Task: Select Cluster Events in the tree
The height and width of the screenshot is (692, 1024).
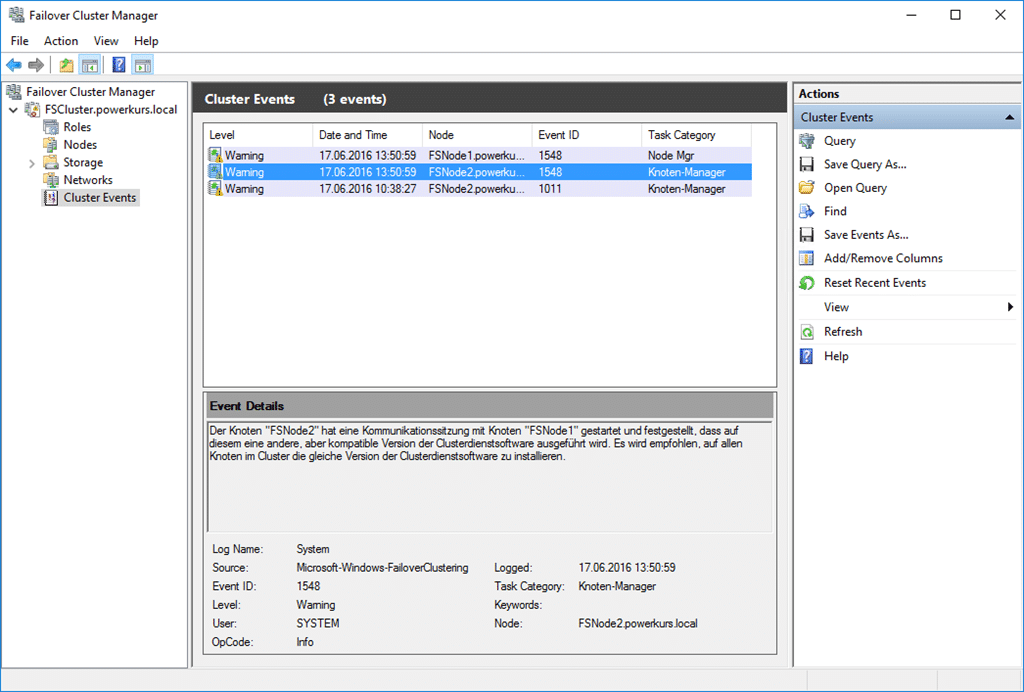Action: click(99, 198)
